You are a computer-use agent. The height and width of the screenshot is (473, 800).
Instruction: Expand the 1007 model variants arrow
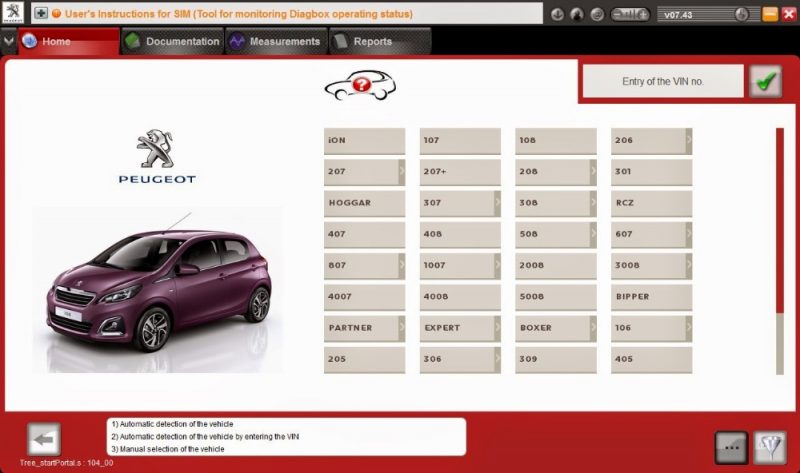[x=497, y=265]
